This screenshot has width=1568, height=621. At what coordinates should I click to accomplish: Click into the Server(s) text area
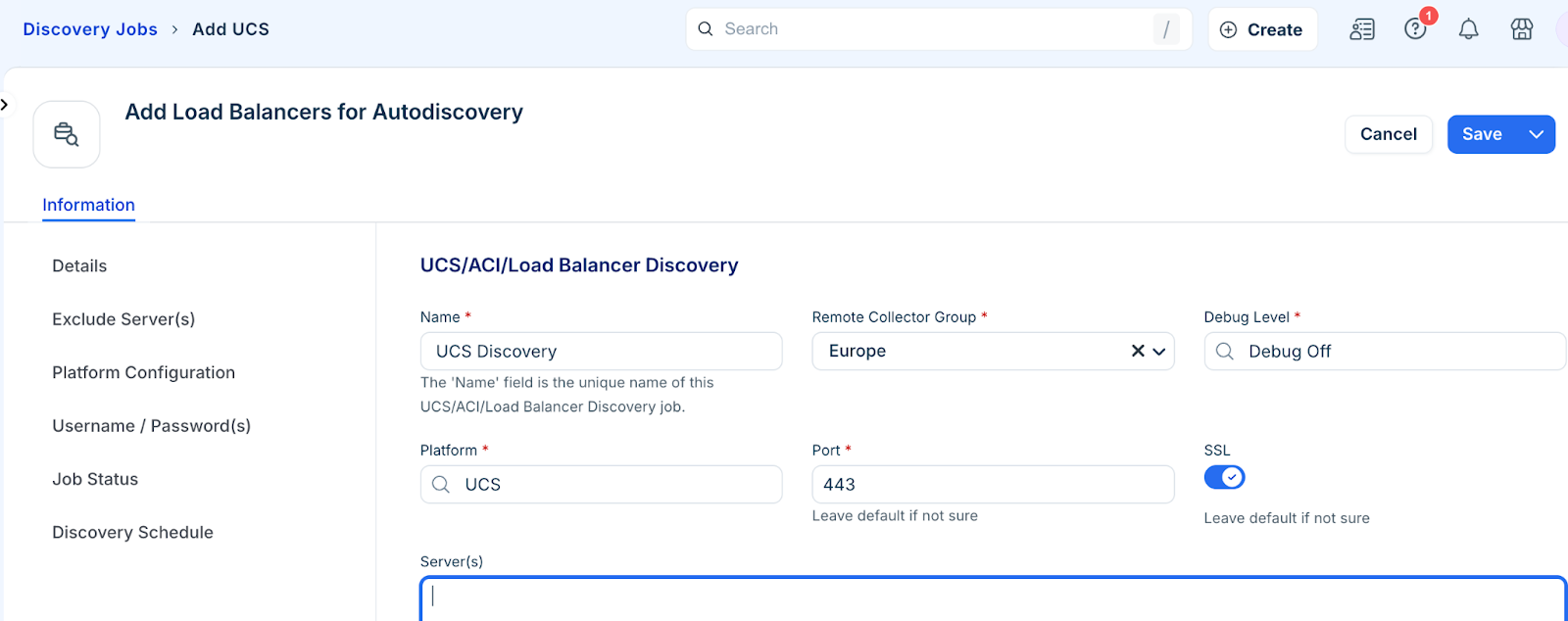(x=993, y=598)
